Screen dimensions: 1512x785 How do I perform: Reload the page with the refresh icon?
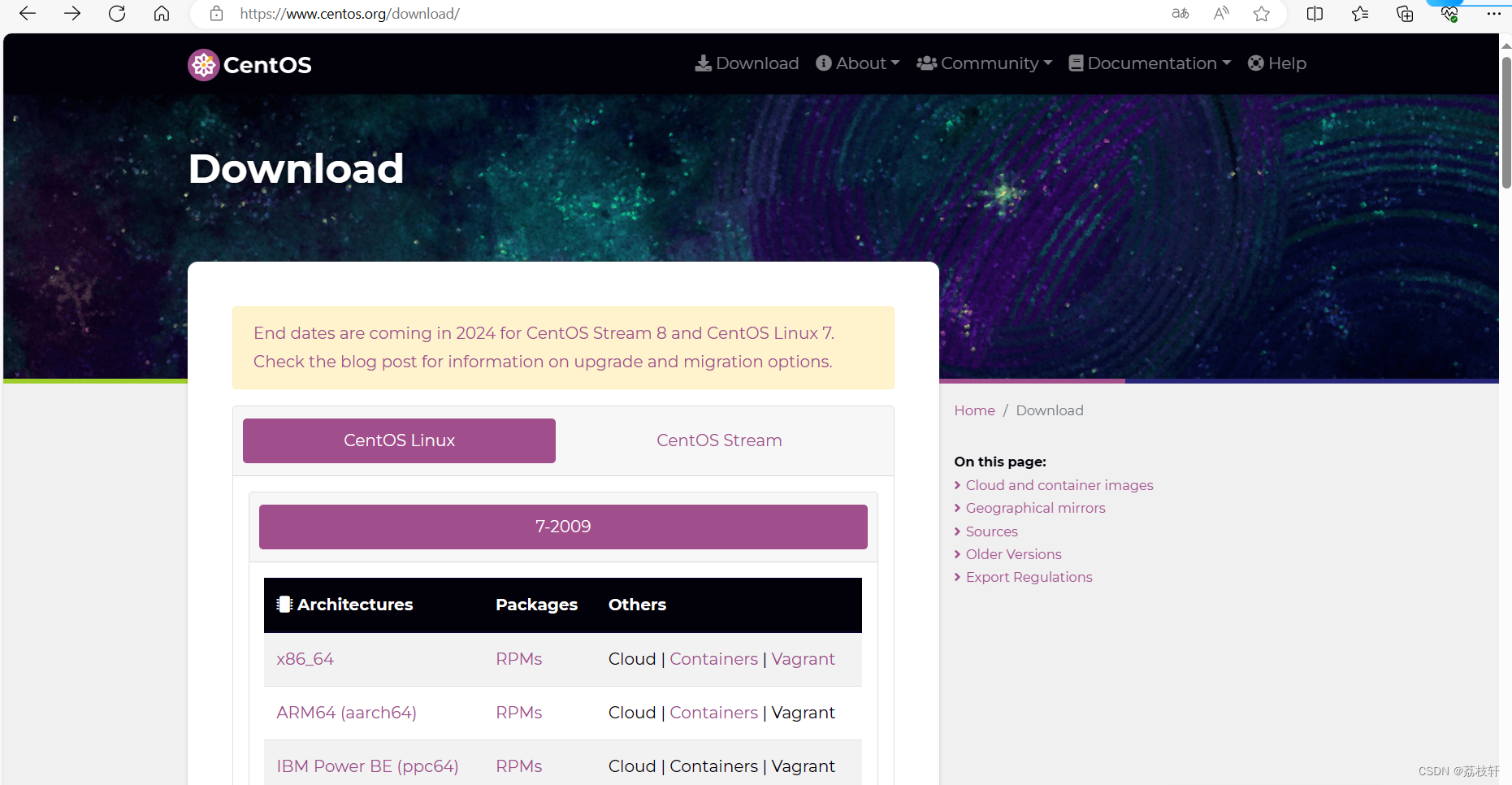[117, 14]
